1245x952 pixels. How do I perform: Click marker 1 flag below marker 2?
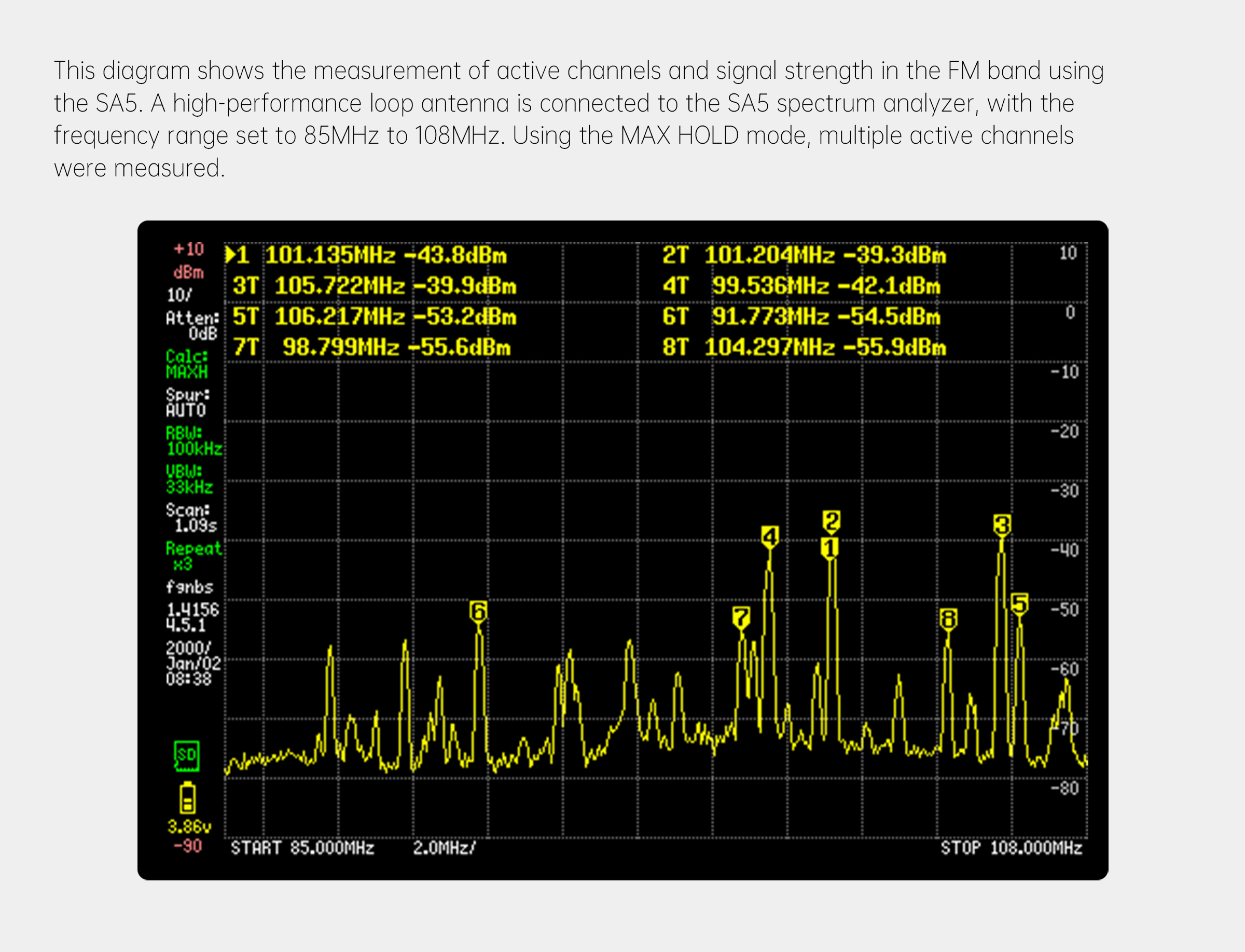pyautogui.click(x=829, y=548)
